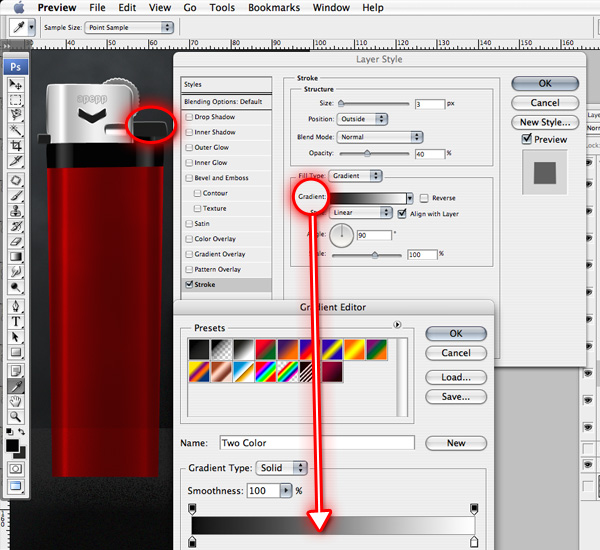Click the Photoshop Ps logo in toolbox
Image resolution: width=600 pixels, height=550 pixels.
(x=16, y=66)
